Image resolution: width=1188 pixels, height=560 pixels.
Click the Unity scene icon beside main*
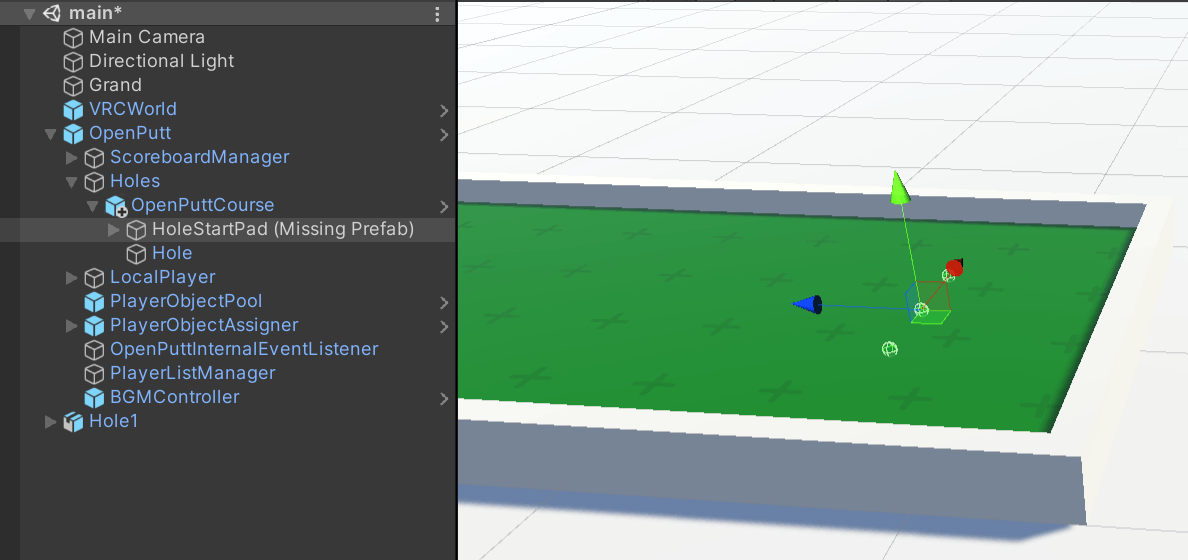coord(52,13)
